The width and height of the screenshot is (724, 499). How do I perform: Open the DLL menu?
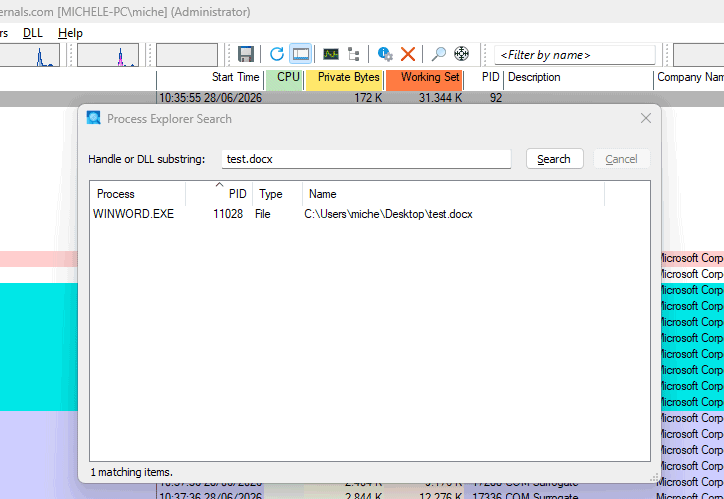pos(33,33)
